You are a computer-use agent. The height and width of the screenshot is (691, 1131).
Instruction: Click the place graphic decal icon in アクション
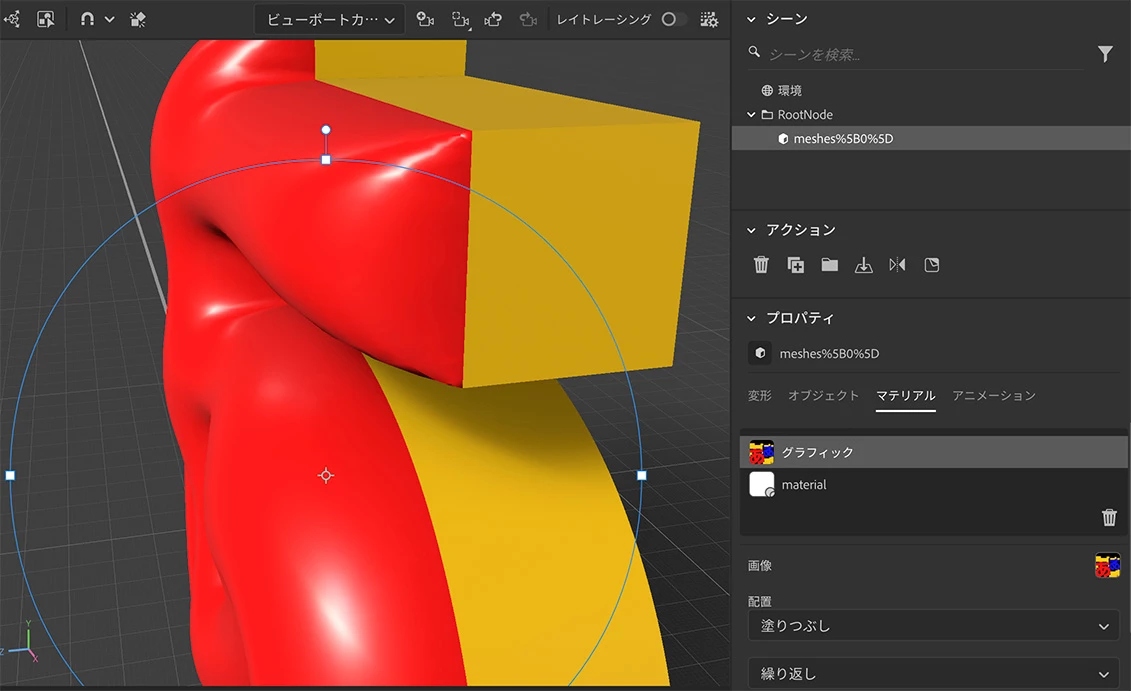click(x=932, y=265)
